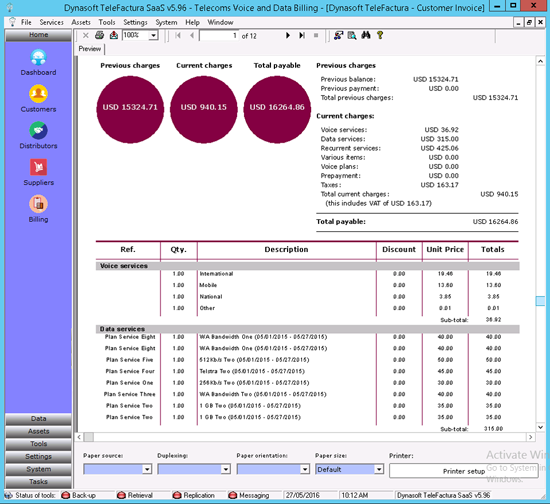The image size is (550, 504).
Task: Click the horizontal scrollbar thumb
Action: point(89,437)
